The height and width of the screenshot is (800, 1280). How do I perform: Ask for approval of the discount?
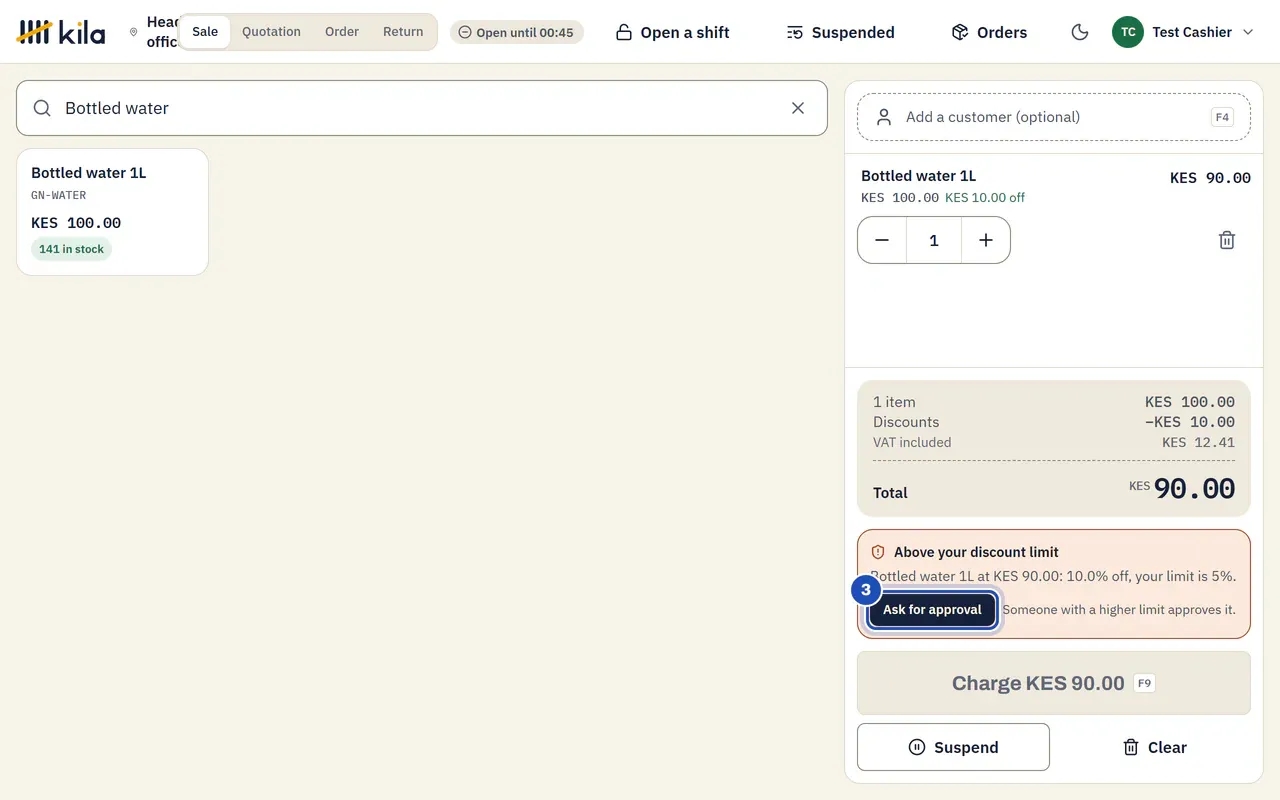[932, 610]
